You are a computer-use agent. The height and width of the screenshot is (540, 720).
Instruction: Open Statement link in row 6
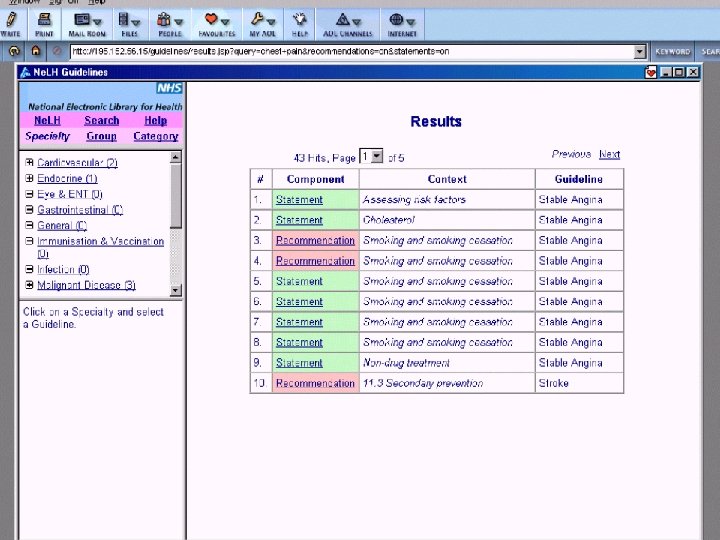299,302
